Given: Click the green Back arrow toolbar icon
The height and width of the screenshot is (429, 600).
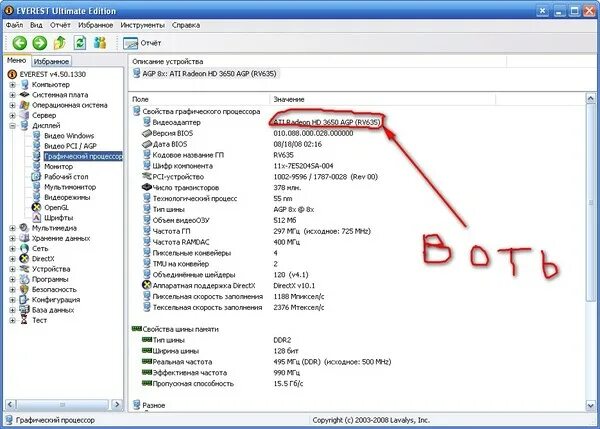Looking at the screenshot, I should (20, 43).
